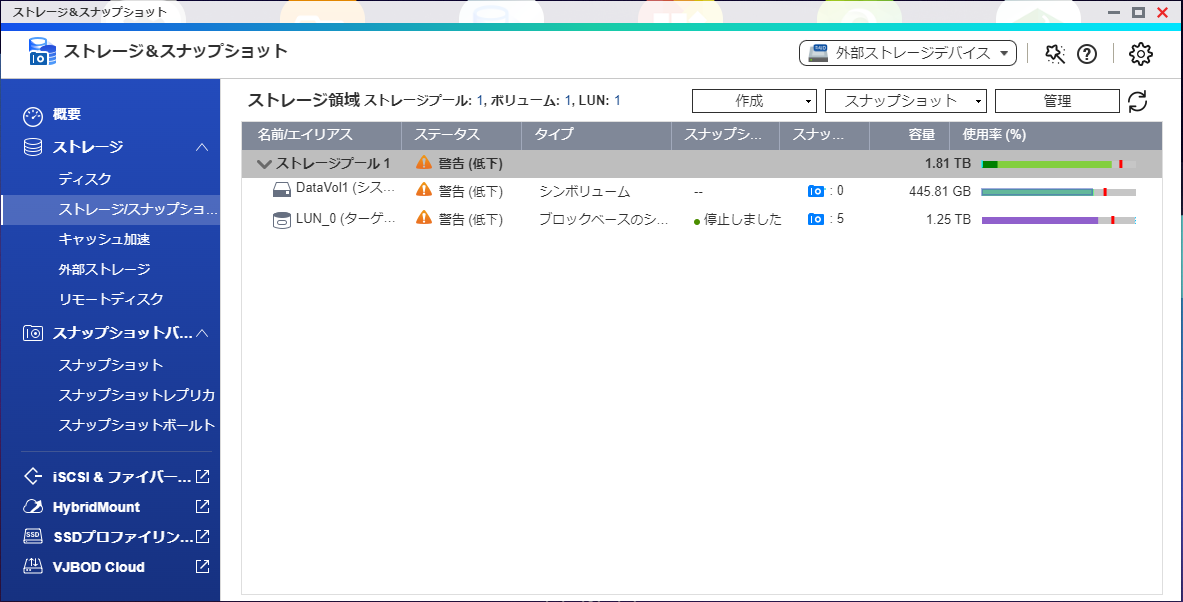
Task: Click snapshot camera icon in DataVol1 row
Action: pyautogui.click(x=816, y=192)
